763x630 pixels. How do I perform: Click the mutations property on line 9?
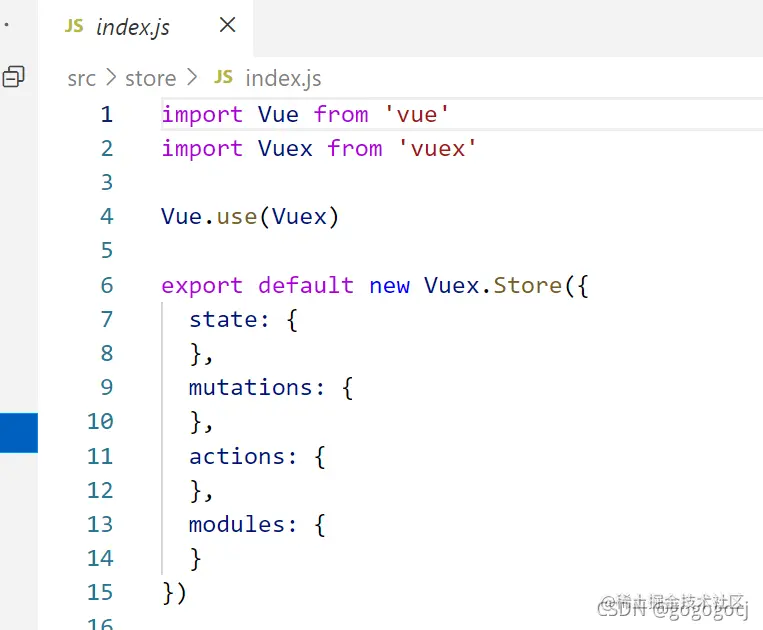click(250, 388)
